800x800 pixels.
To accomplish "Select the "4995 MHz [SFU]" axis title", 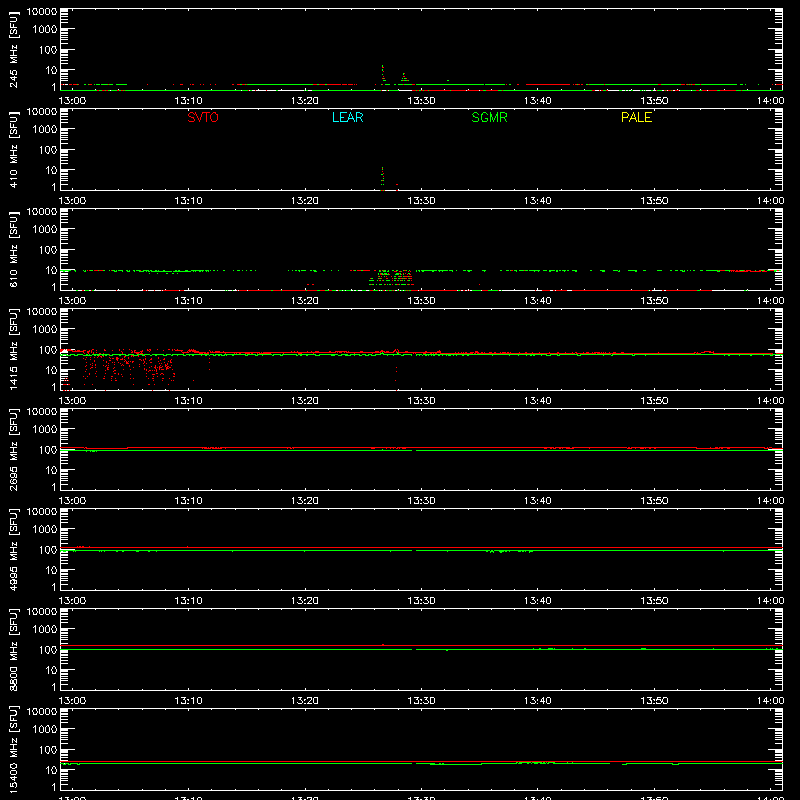I will tap(13, 549).
